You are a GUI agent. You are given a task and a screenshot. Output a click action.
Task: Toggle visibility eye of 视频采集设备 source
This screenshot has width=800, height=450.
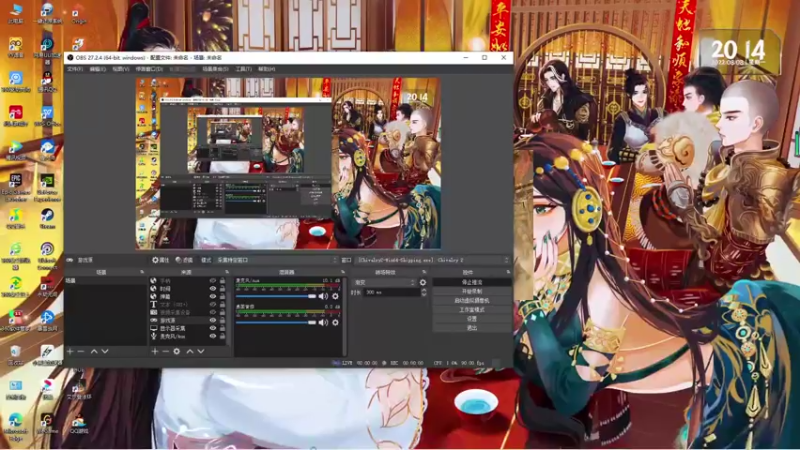coord(213,312)
